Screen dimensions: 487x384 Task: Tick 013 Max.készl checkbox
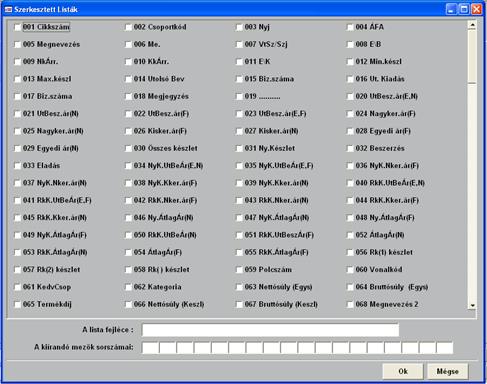17,79
